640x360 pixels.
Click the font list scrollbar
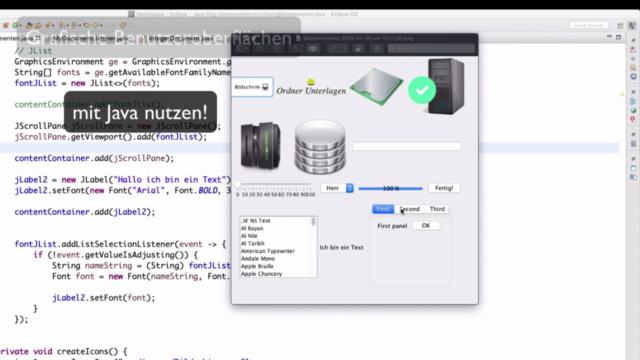click(313, 247)
